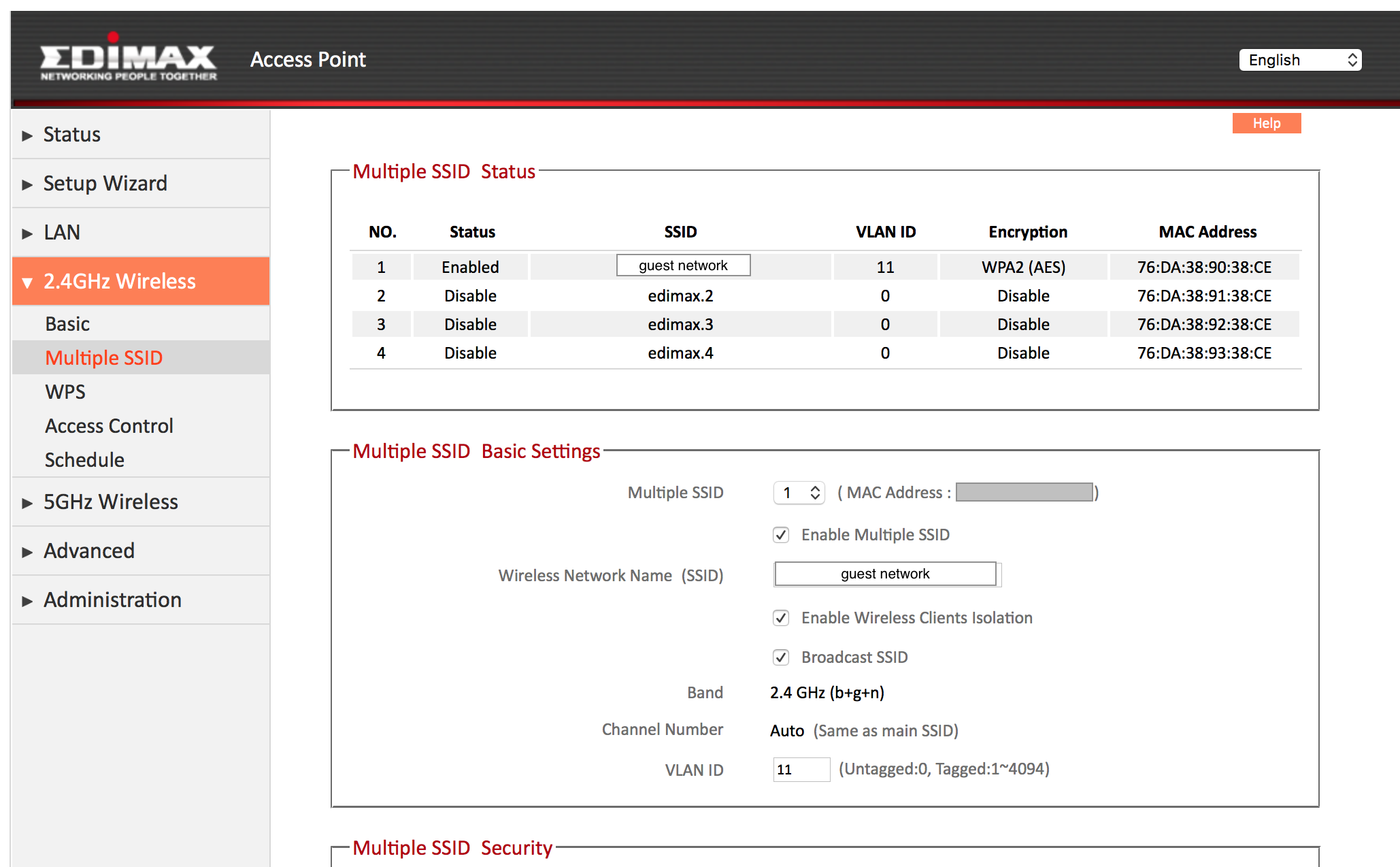Toggle Enable Wireless Clients Isolation checkbox

click(781, 618)
